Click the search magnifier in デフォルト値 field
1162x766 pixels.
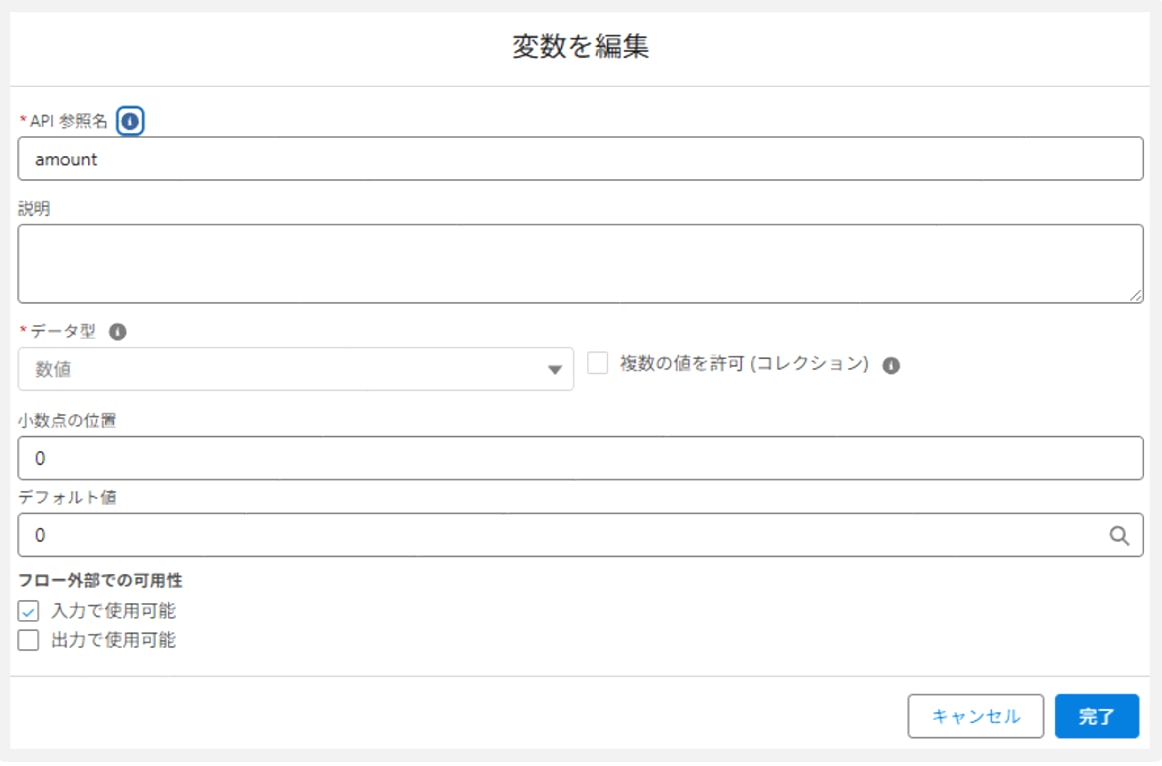point(1119,535)
